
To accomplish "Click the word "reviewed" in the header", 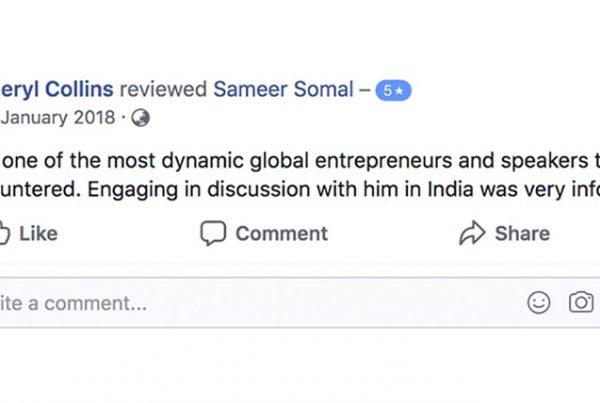I will (x=161, y=89).
